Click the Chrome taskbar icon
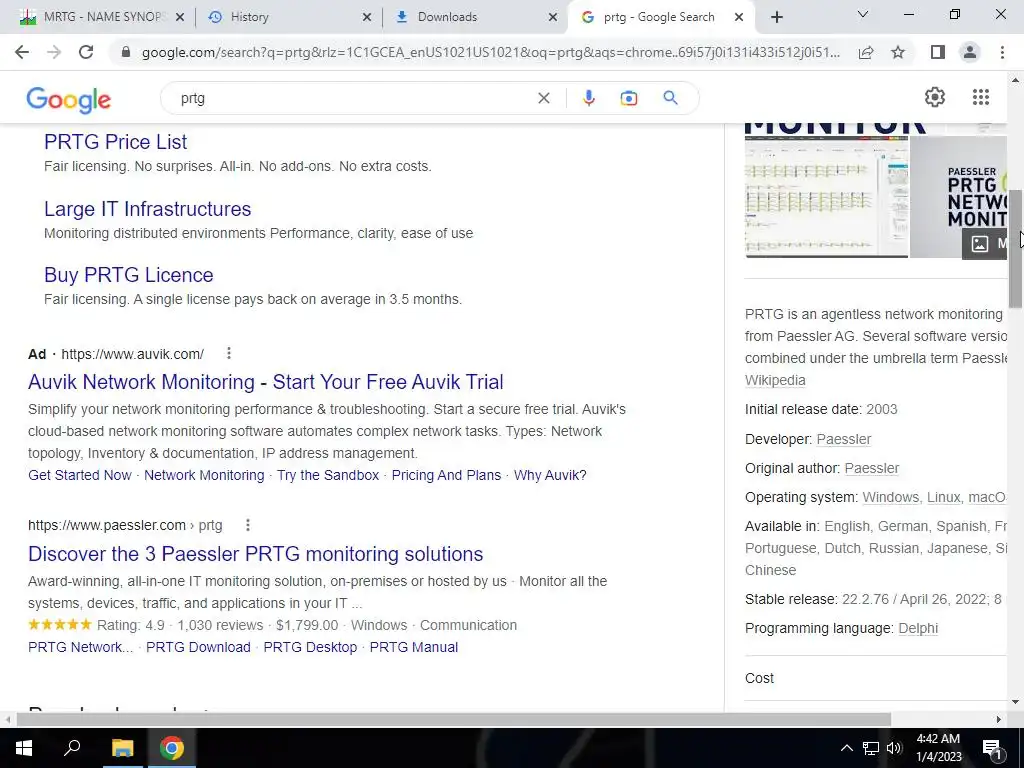The width and height of the screenshot is (1024, 768). coord(172,748)
